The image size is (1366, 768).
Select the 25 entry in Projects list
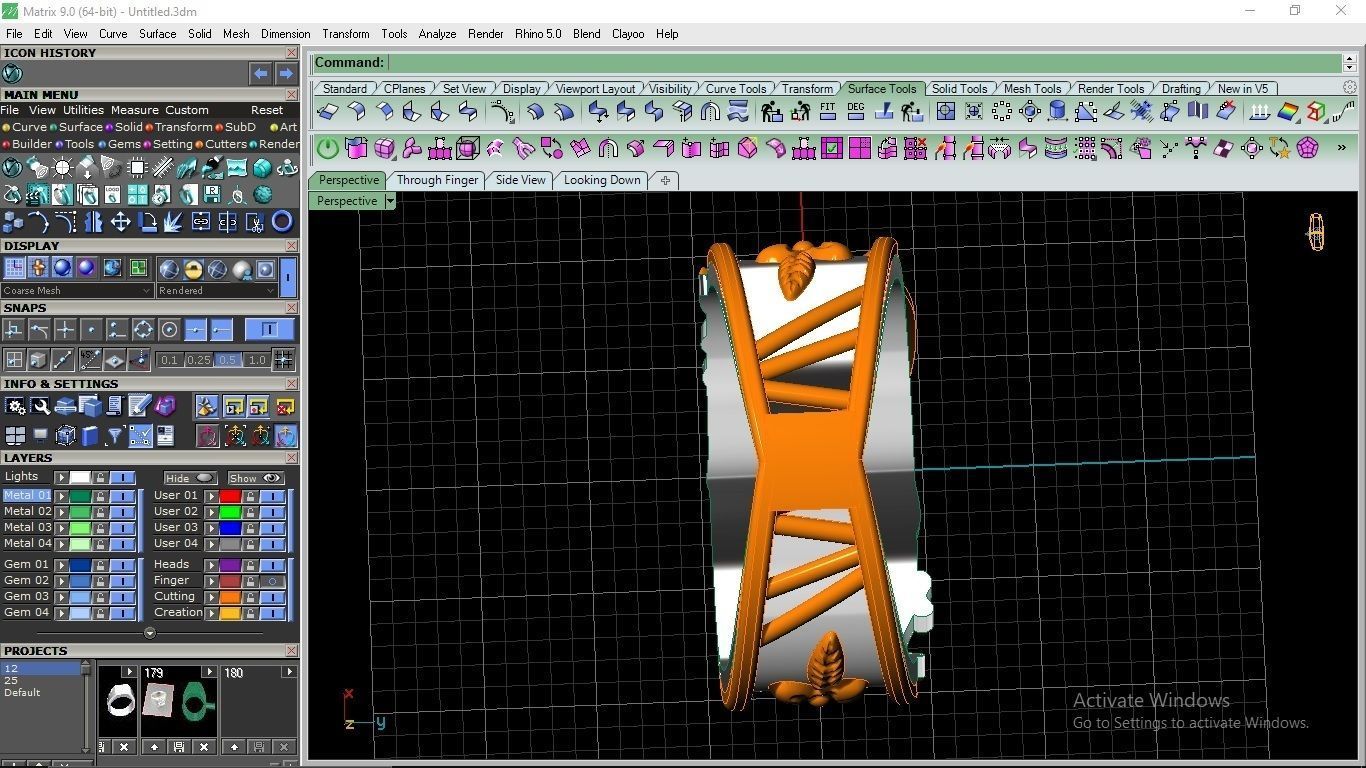click(11, 680)
